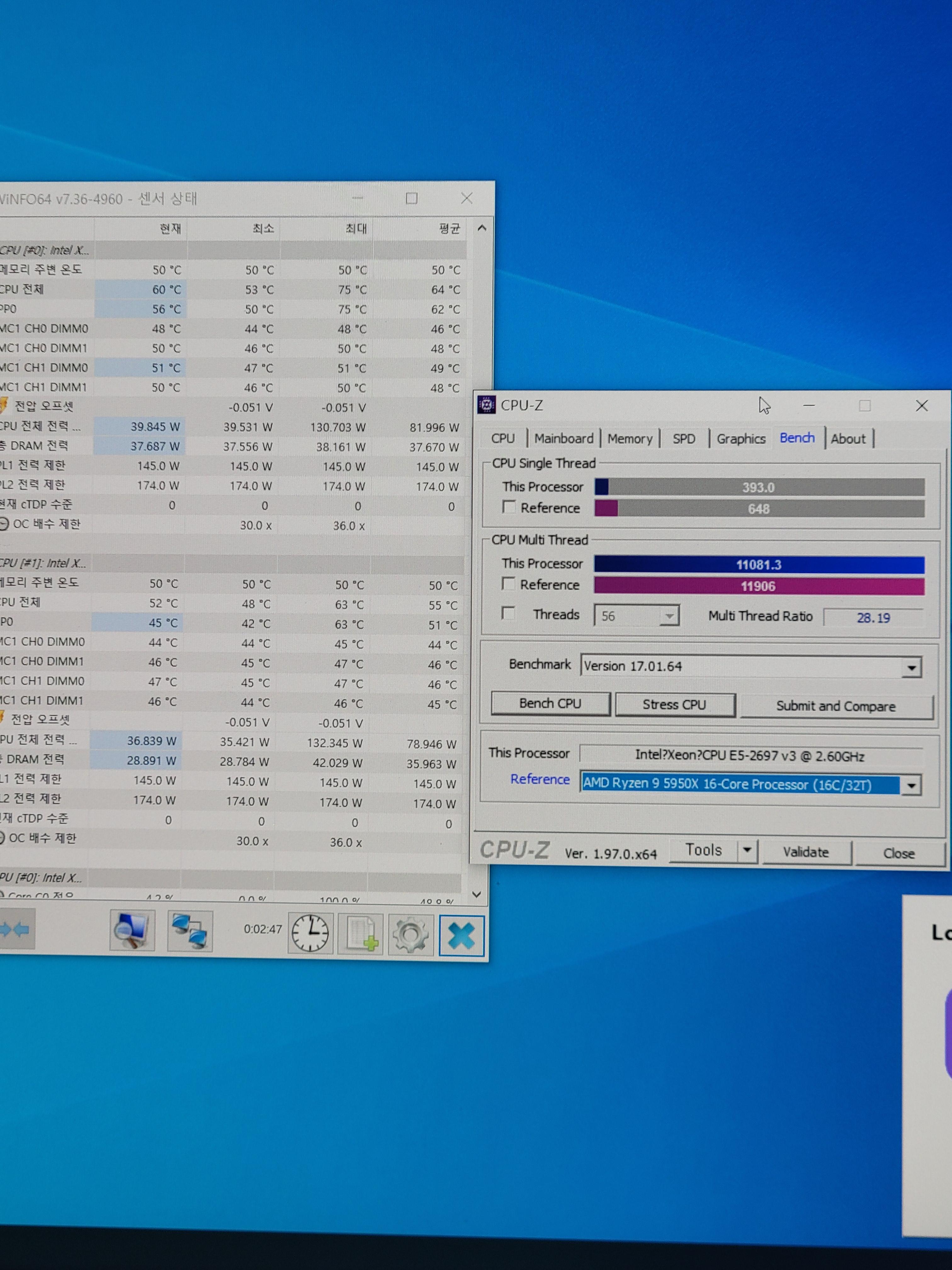
Task: Open Reference processor dropdown
Action: (911, 786)
